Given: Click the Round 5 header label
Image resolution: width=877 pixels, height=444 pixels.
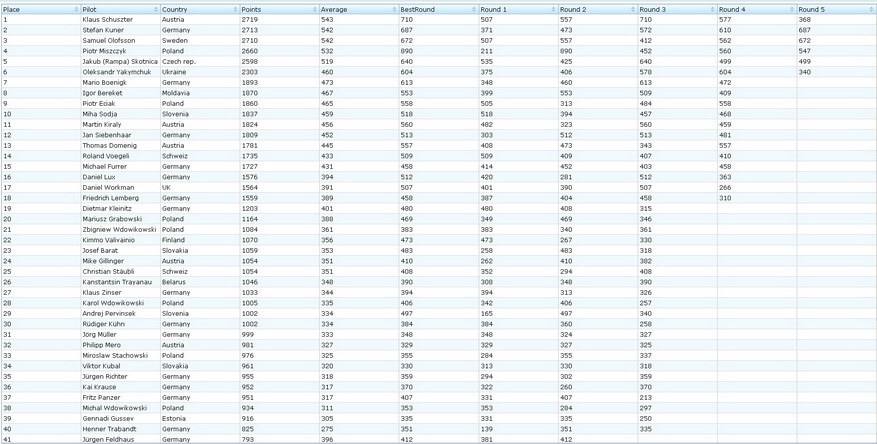Looking at the screenshot, I should pyautogui.click(x=811, y=9).
